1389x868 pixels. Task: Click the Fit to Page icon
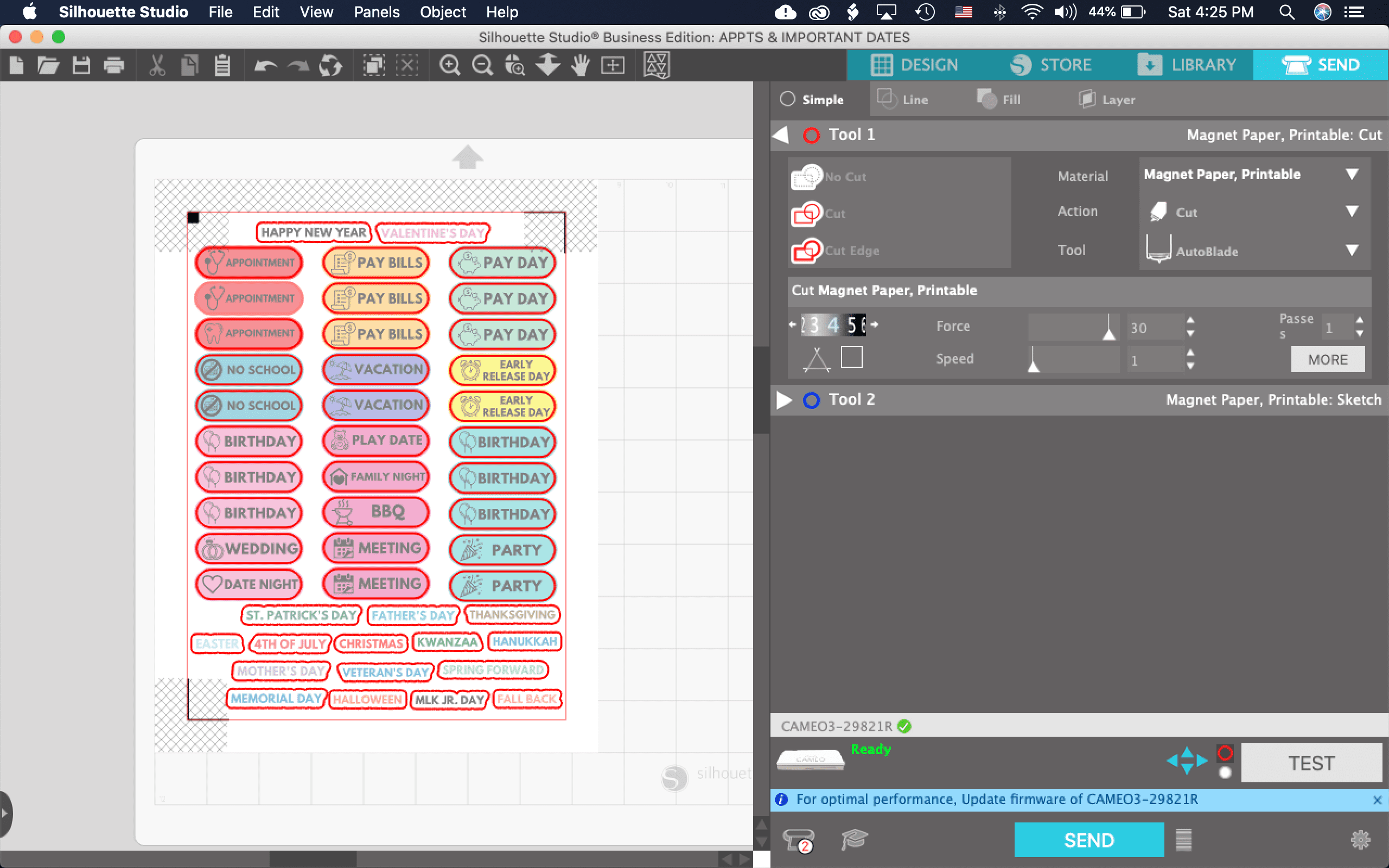tap(613, 65)
